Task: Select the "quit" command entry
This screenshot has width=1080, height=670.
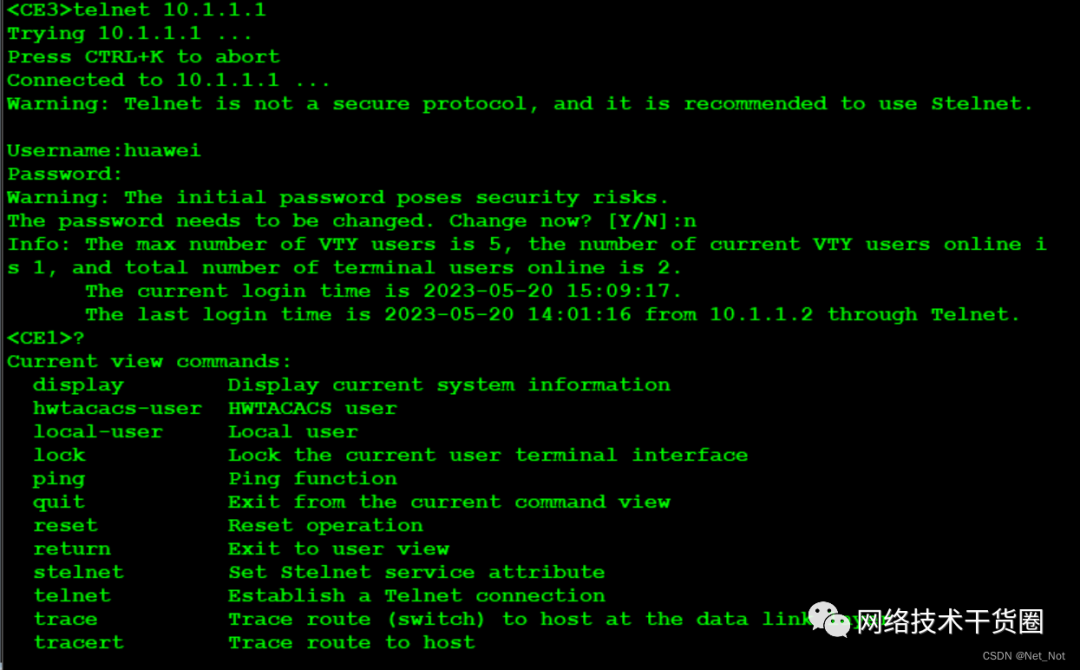Action: (x=59, y=502)
